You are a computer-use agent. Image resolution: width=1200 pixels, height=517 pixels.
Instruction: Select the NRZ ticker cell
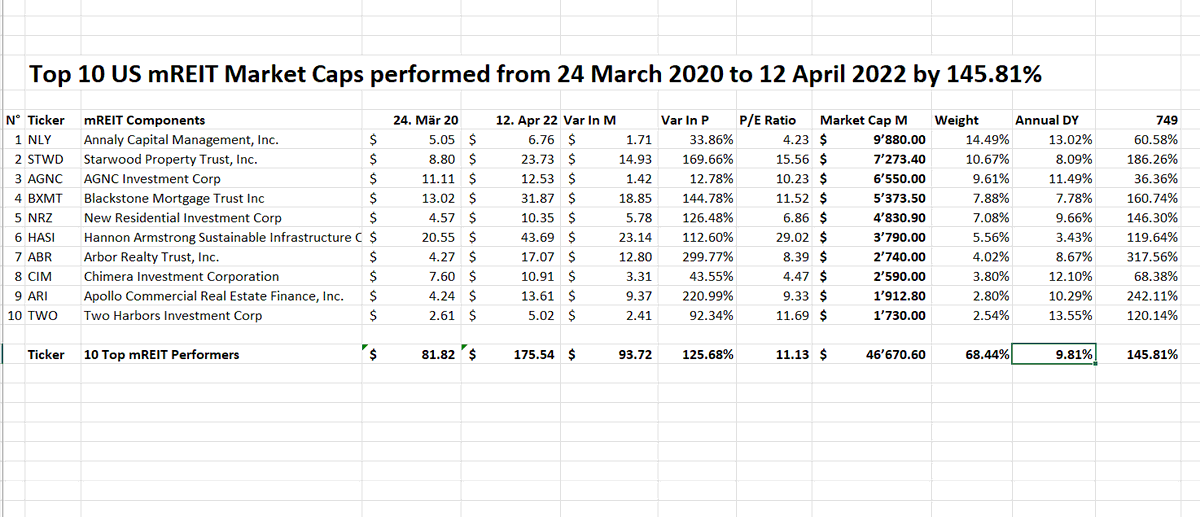[x=42, y=218]
